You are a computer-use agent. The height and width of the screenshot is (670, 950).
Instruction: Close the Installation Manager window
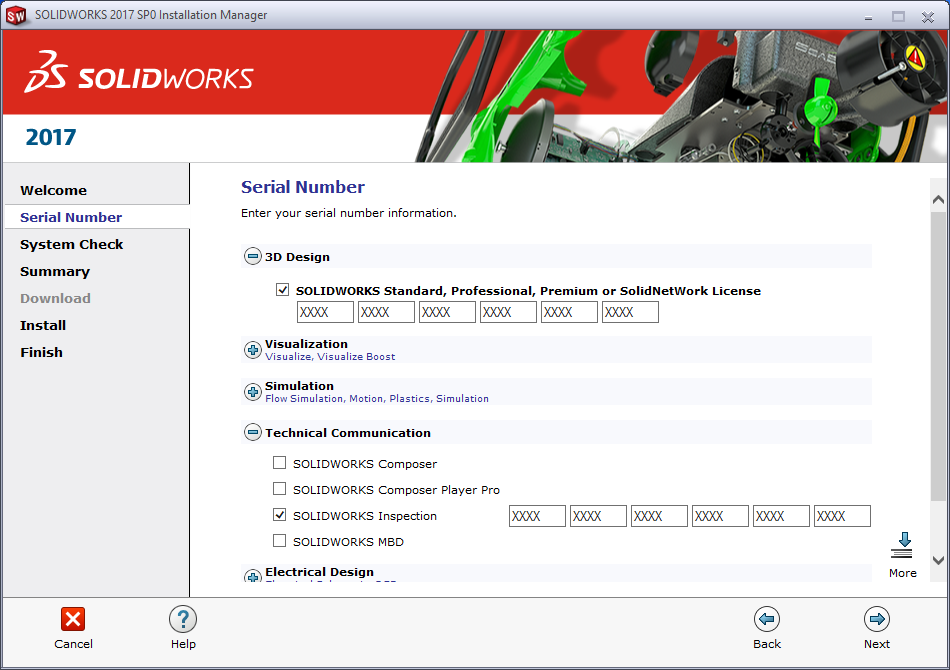(928, 17)
